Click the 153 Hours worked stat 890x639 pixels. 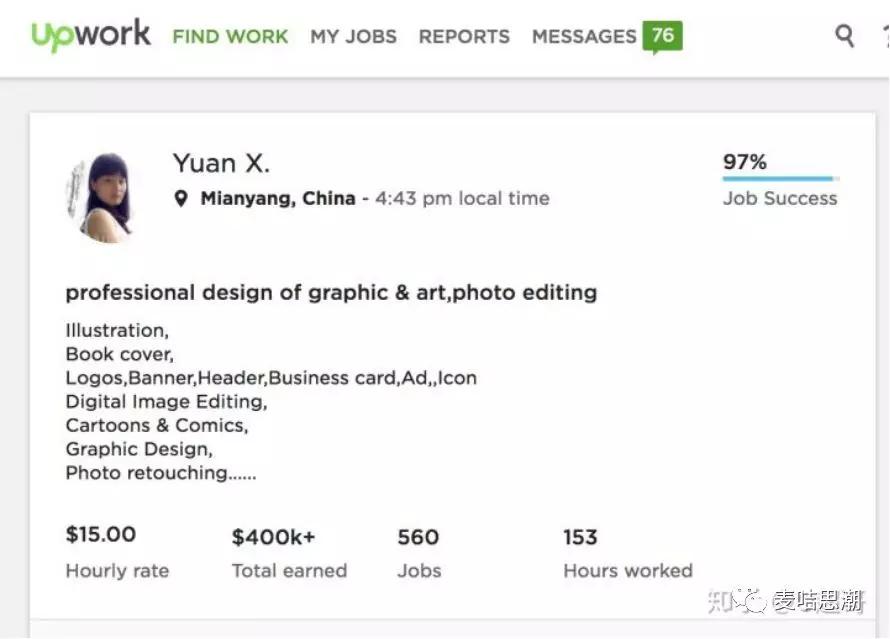580,536
